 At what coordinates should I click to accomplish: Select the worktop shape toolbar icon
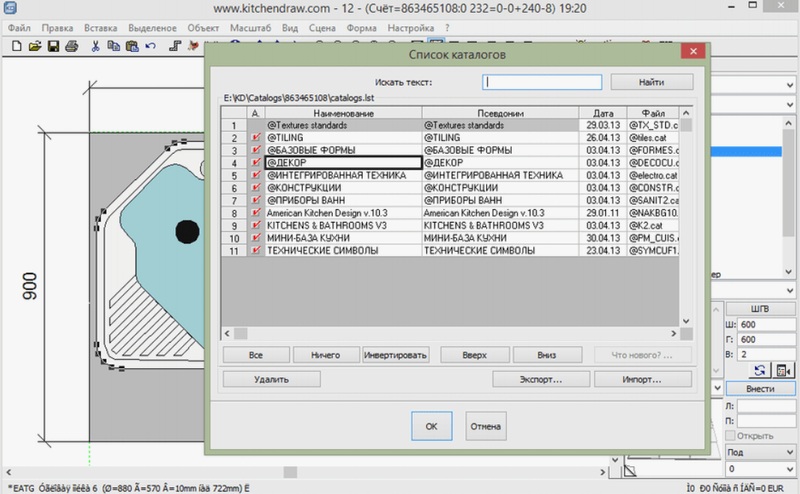point(175,46)
